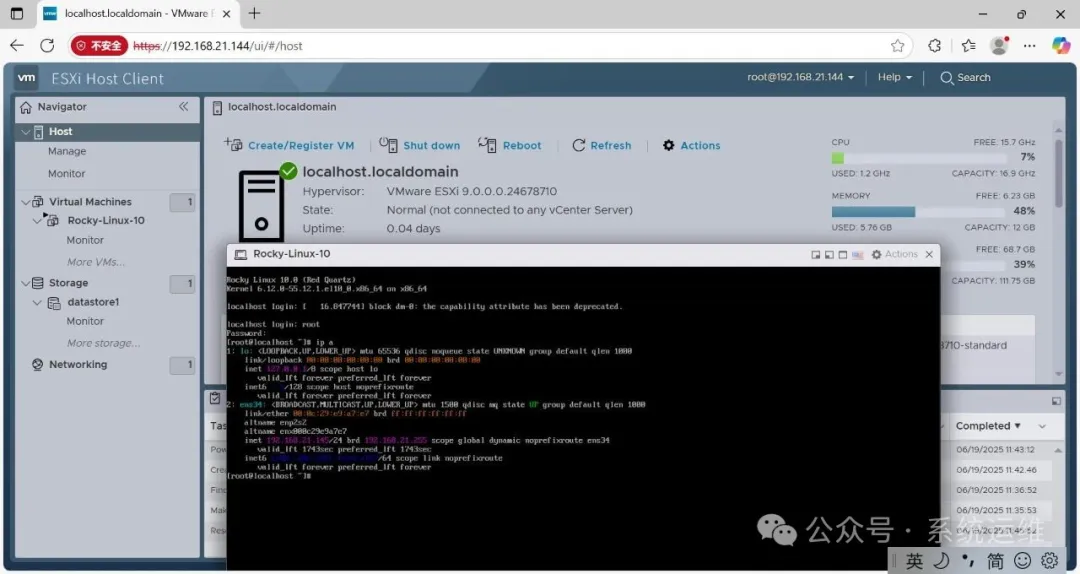Click the IME settings gear icon

tap(1050, 560)
